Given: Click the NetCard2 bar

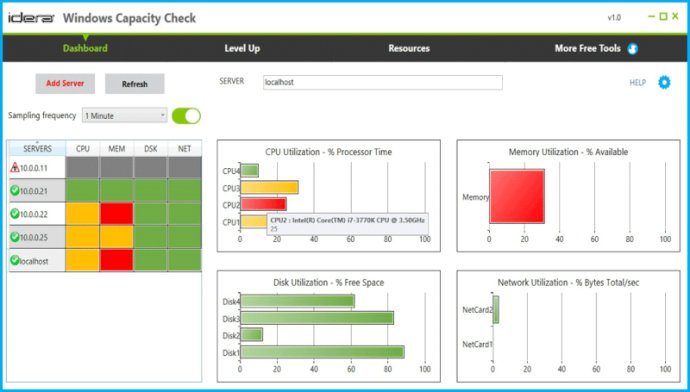Looking at the screenshot, I should [x=495, y=310].
